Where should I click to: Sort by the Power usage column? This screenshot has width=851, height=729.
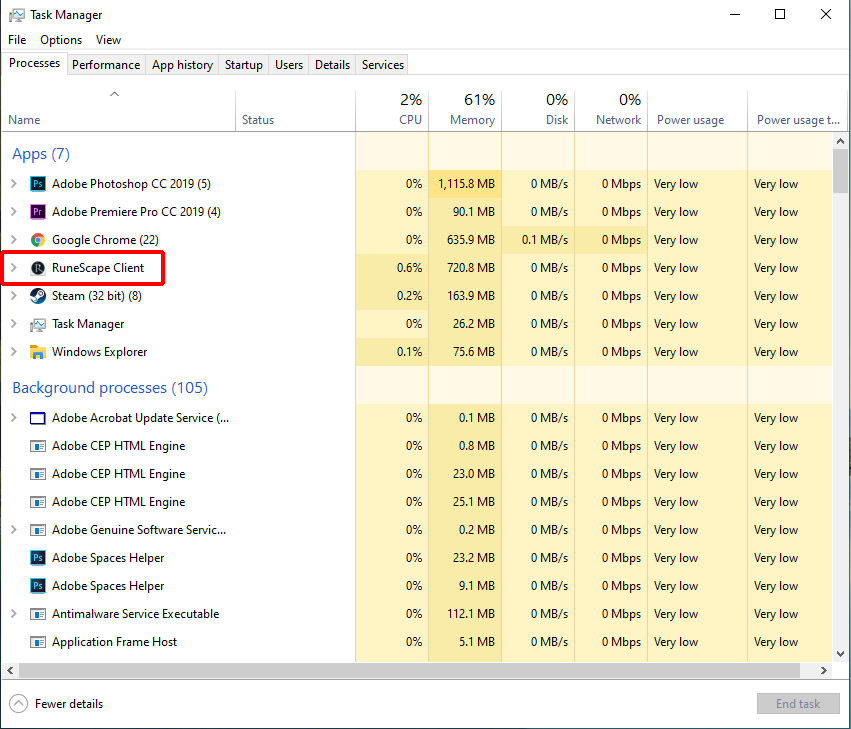pos(697,111)
